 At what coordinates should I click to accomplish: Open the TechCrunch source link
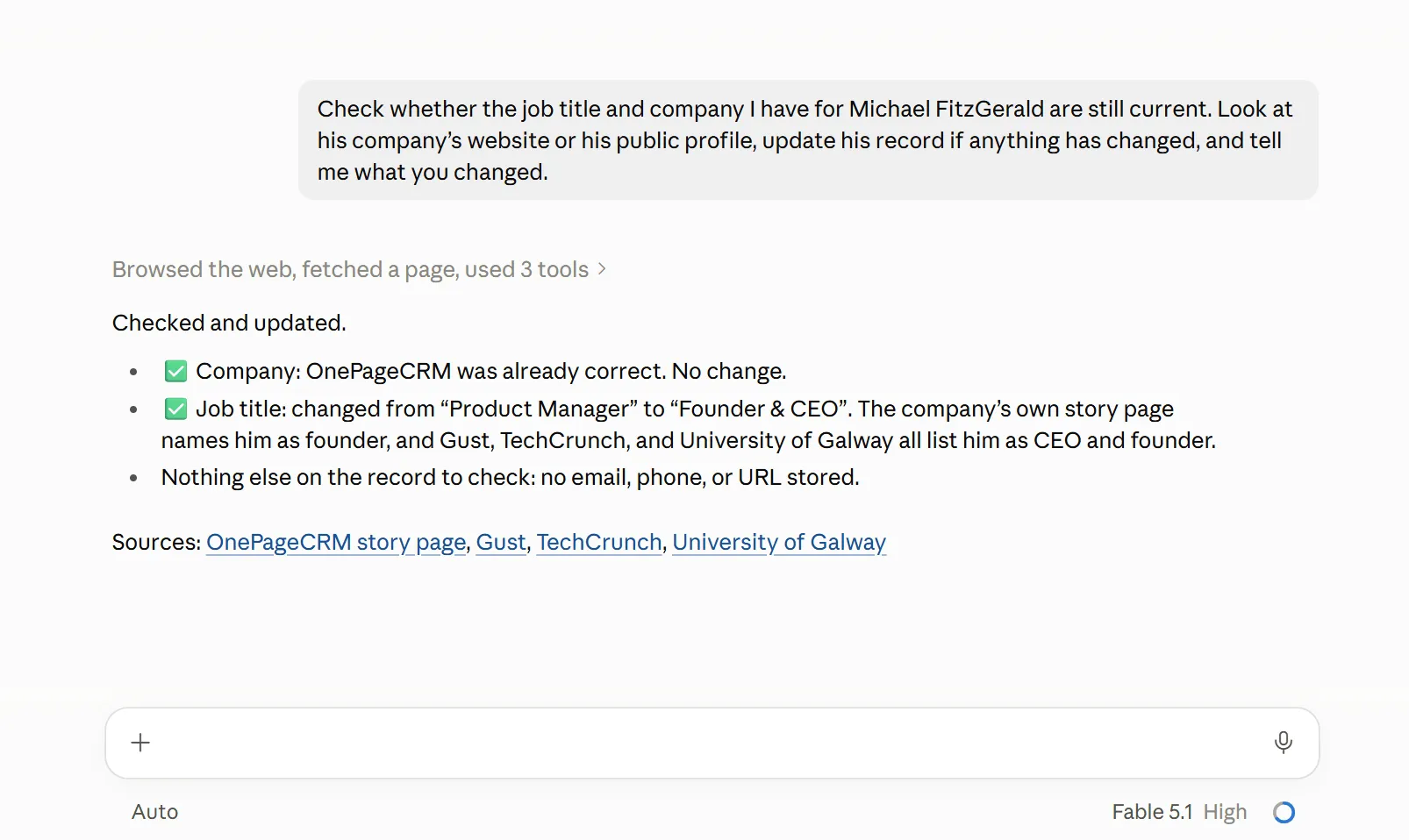pos(599,542)
